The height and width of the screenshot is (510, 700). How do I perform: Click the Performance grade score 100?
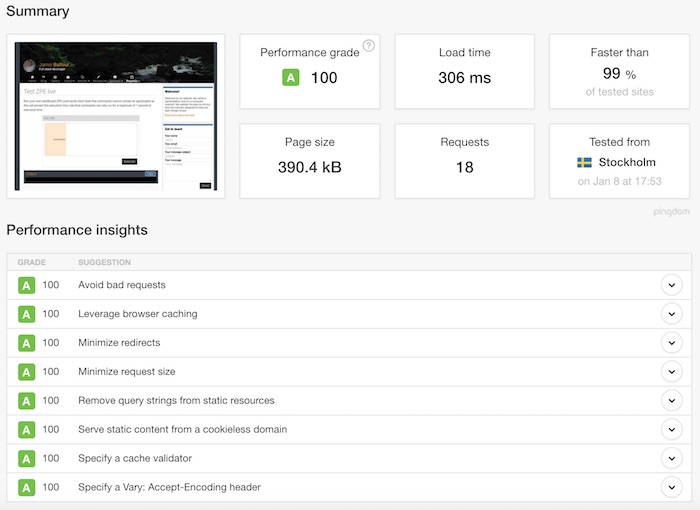[324, 78]
